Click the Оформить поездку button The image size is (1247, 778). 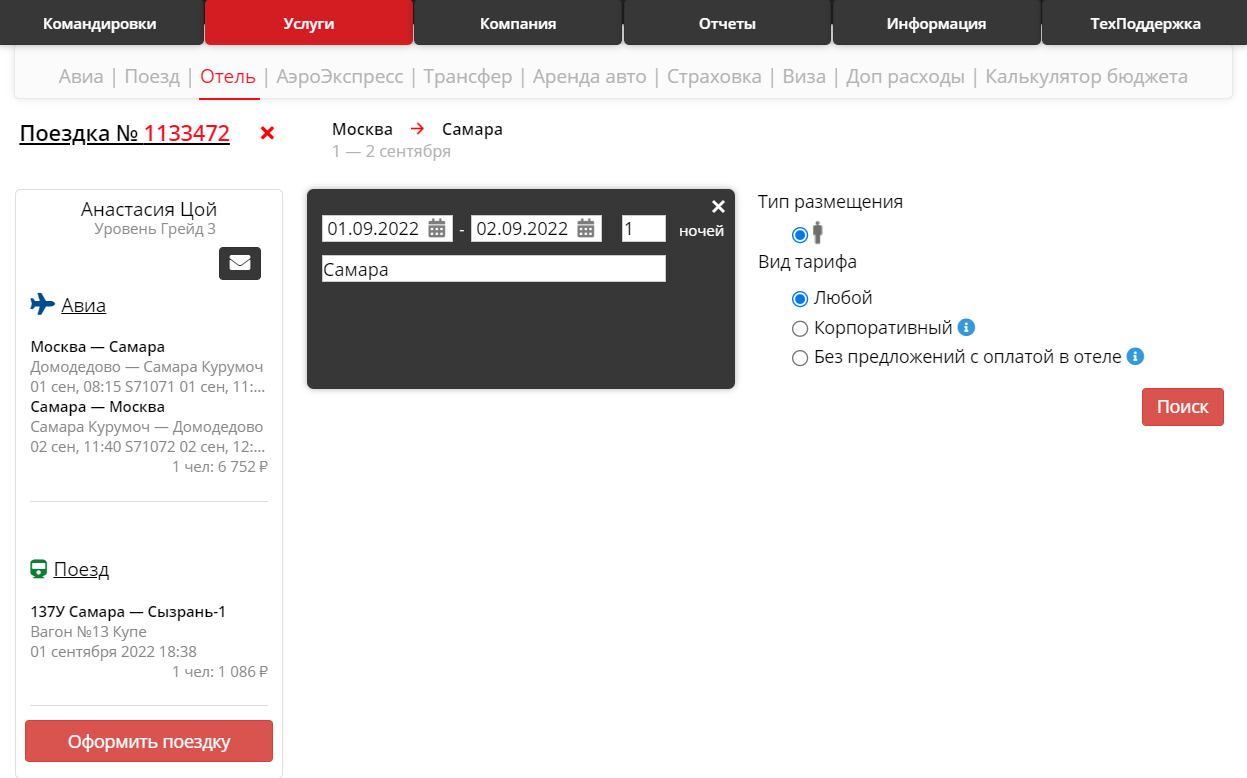click(x=149, y=741)
